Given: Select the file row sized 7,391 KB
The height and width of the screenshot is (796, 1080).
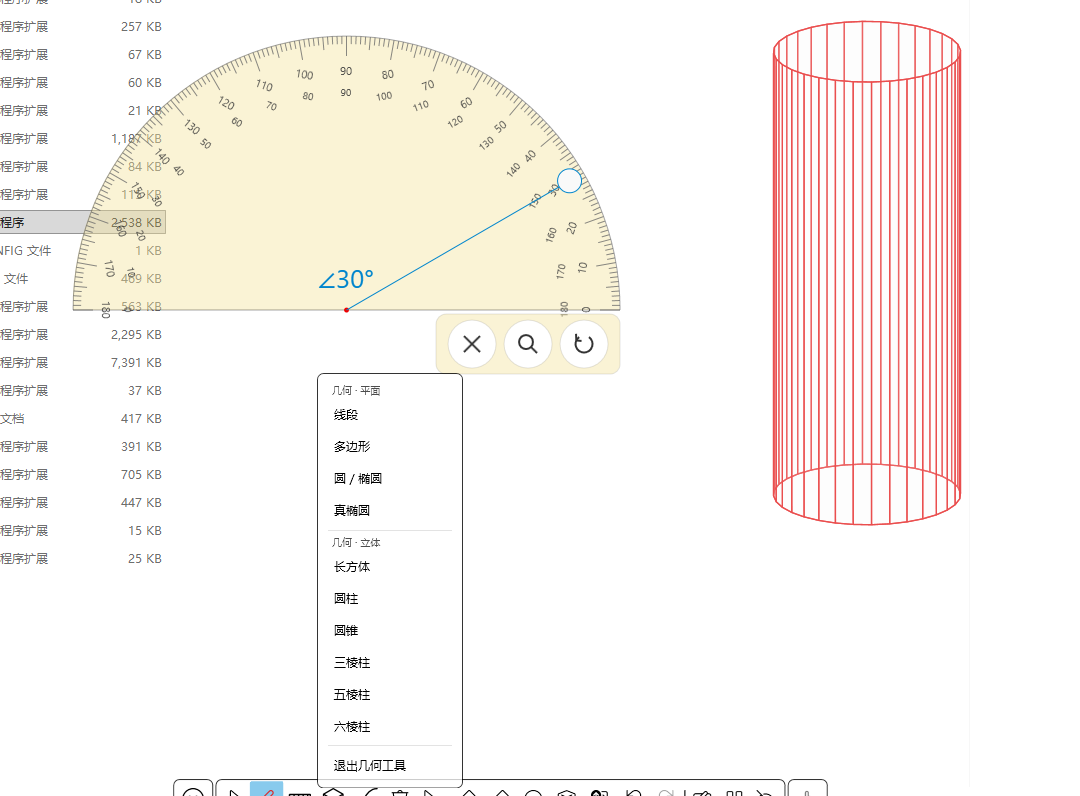Looking at the screenshot, I should pos(83,362).
